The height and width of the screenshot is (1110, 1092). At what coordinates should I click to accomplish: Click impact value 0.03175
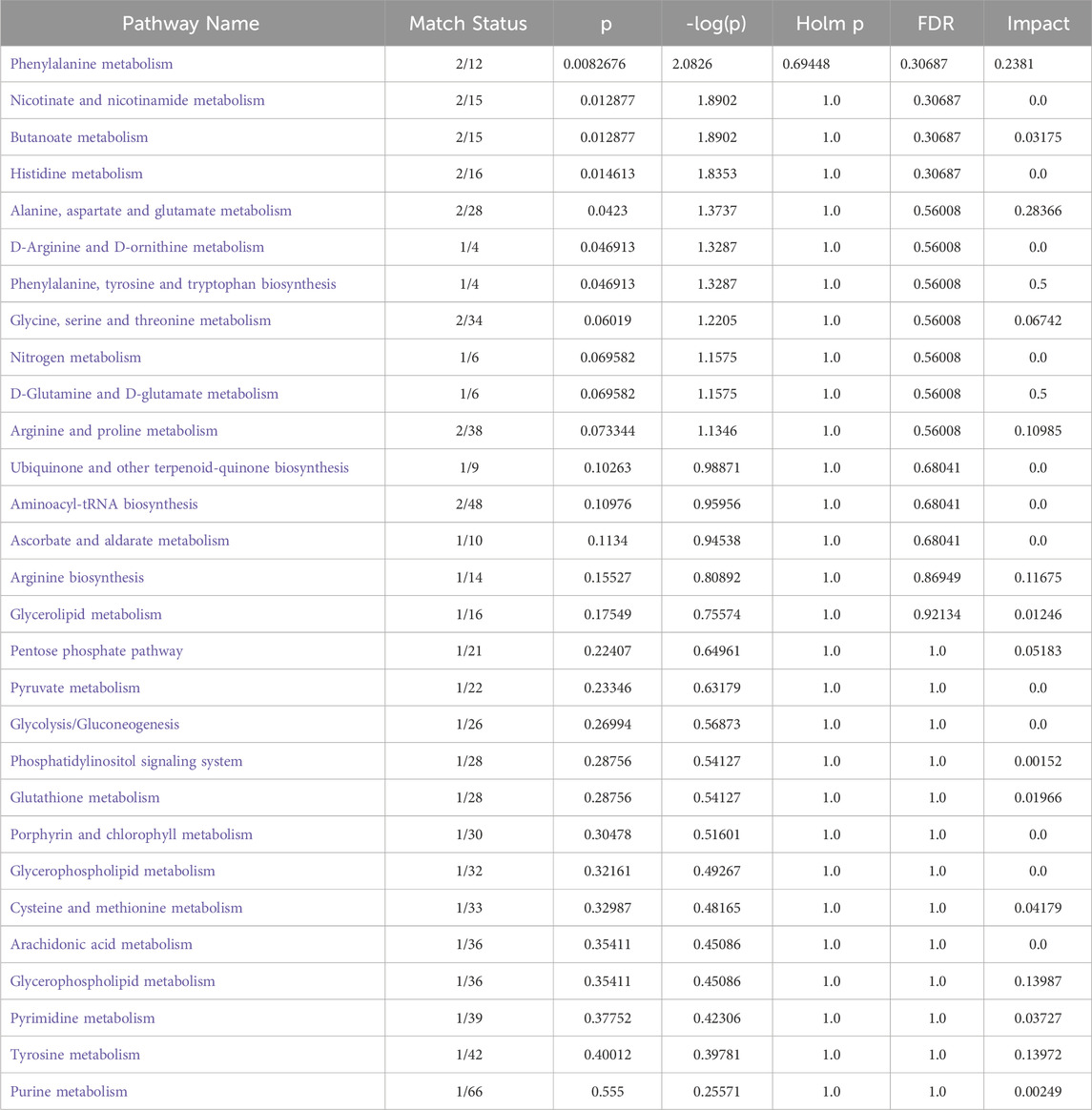point(1039,137)
